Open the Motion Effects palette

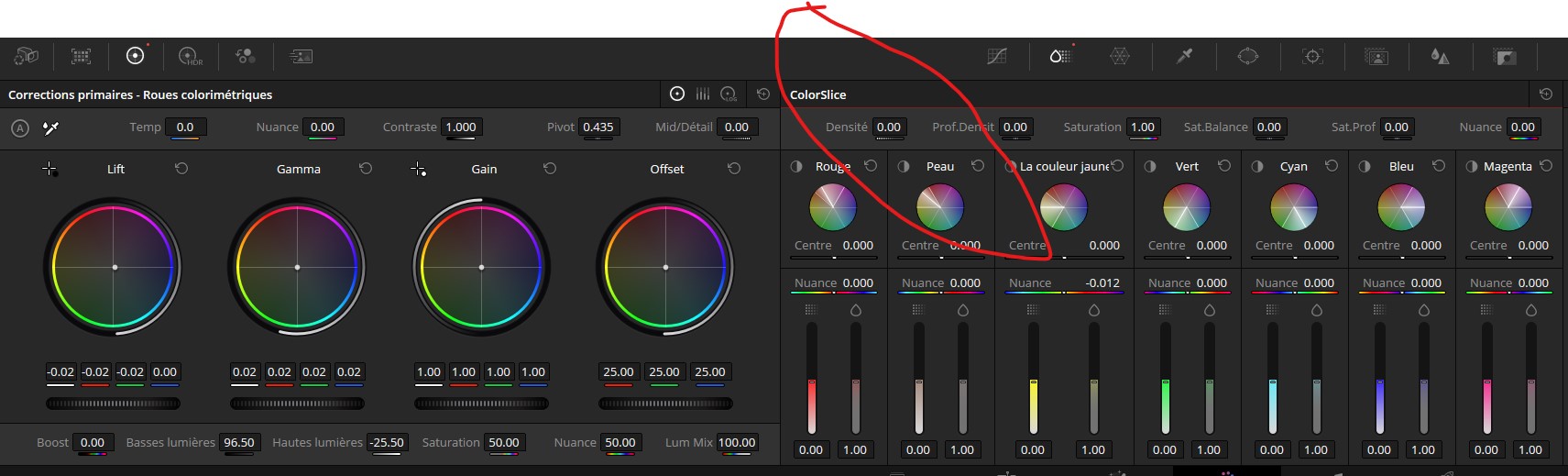[301, 56]
